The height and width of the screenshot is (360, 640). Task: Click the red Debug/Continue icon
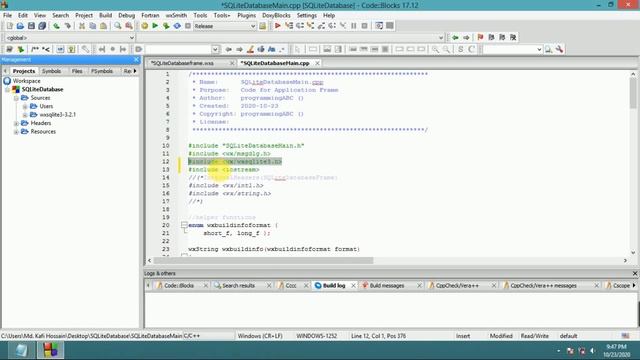click(x=278, y=26)
